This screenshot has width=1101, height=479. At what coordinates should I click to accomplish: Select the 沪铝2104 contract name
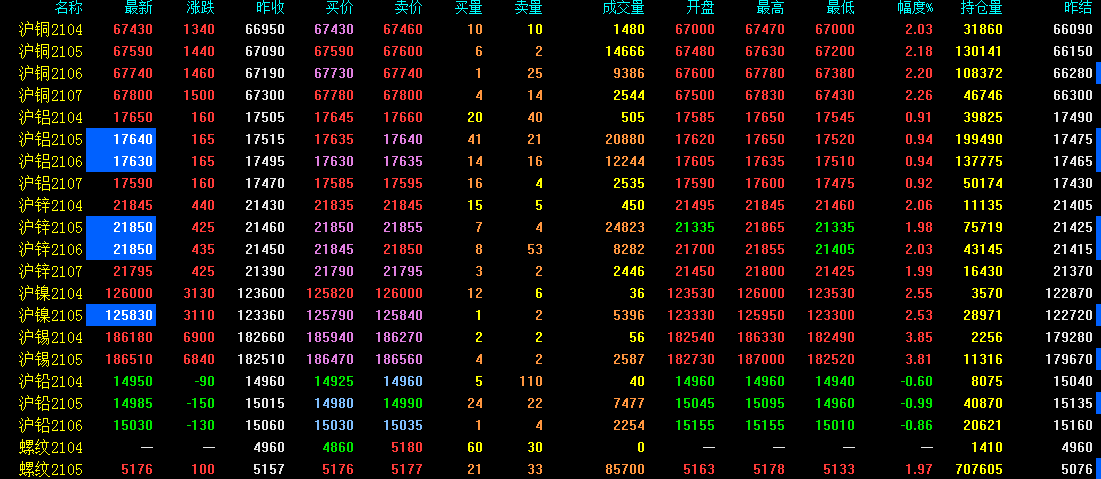click(51, 117)
